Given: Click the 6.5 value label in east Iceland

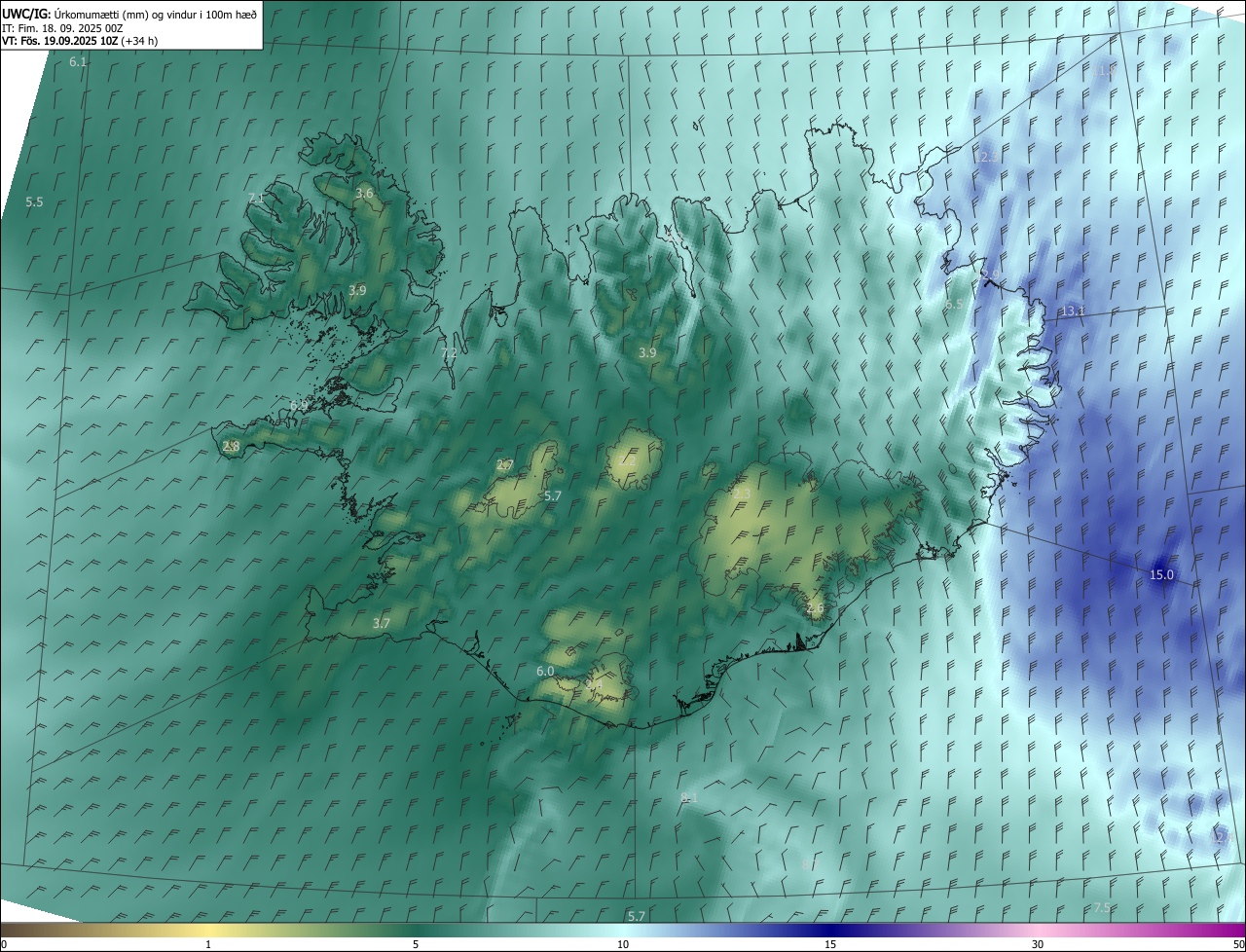Looking at the screenshot, I should (x=954, y=304).
